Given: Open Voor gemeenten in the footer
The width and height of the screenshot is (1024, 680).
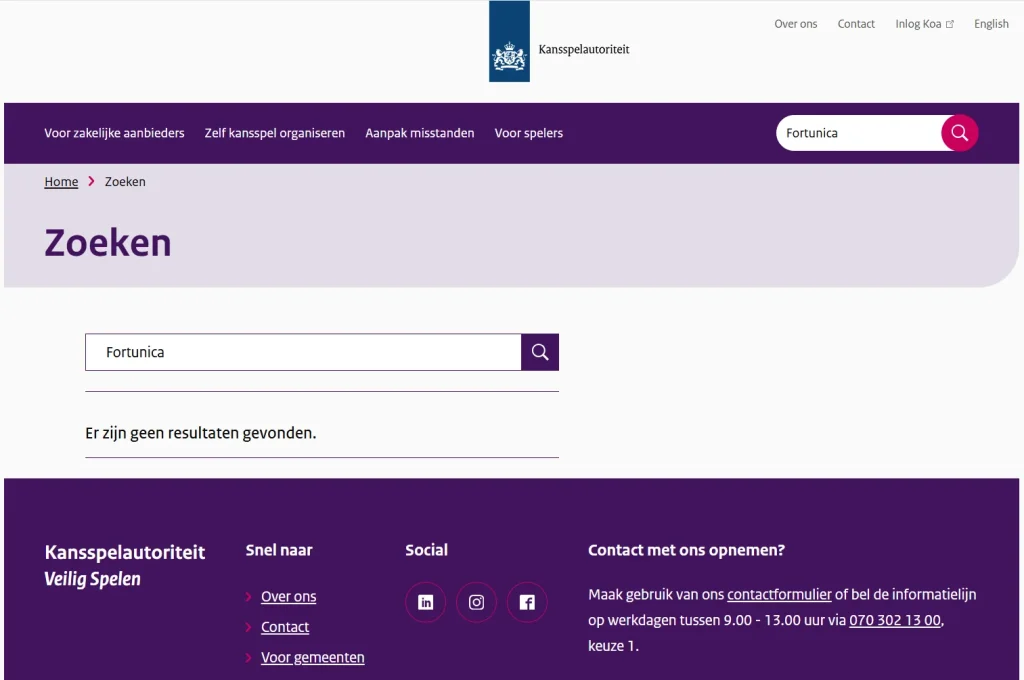Looking at the screenshot, I should click(313, 658).
